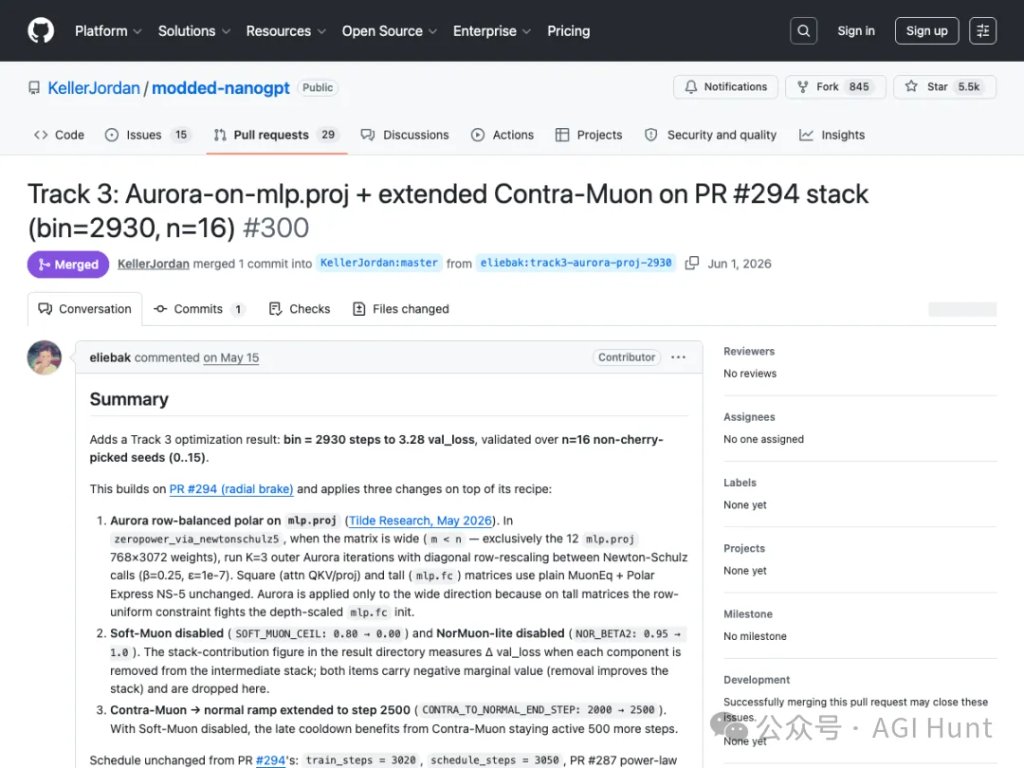The image size is (1024, 768).
Task: Open the eliebak:track3-aurora-proj-2930 branch link
Action: point(576,263)
